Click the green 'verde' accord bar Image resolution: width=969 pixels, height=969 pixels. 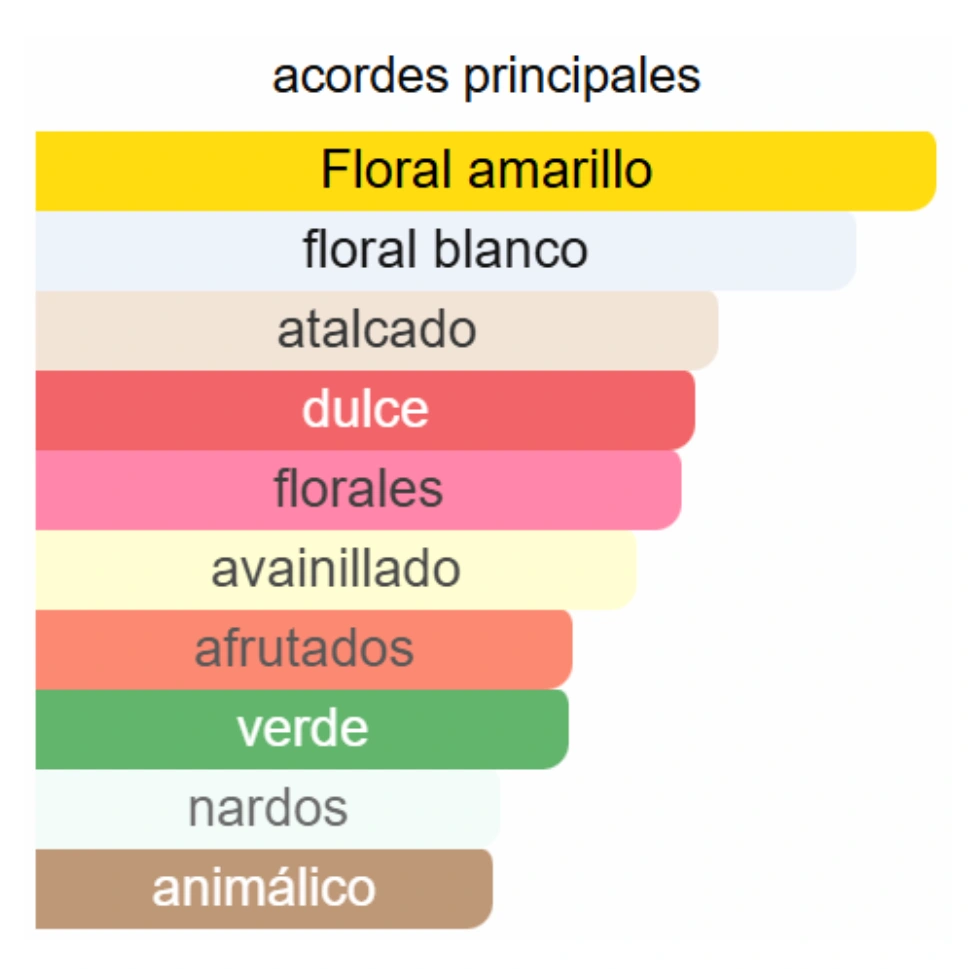click(x=302, y=729)
